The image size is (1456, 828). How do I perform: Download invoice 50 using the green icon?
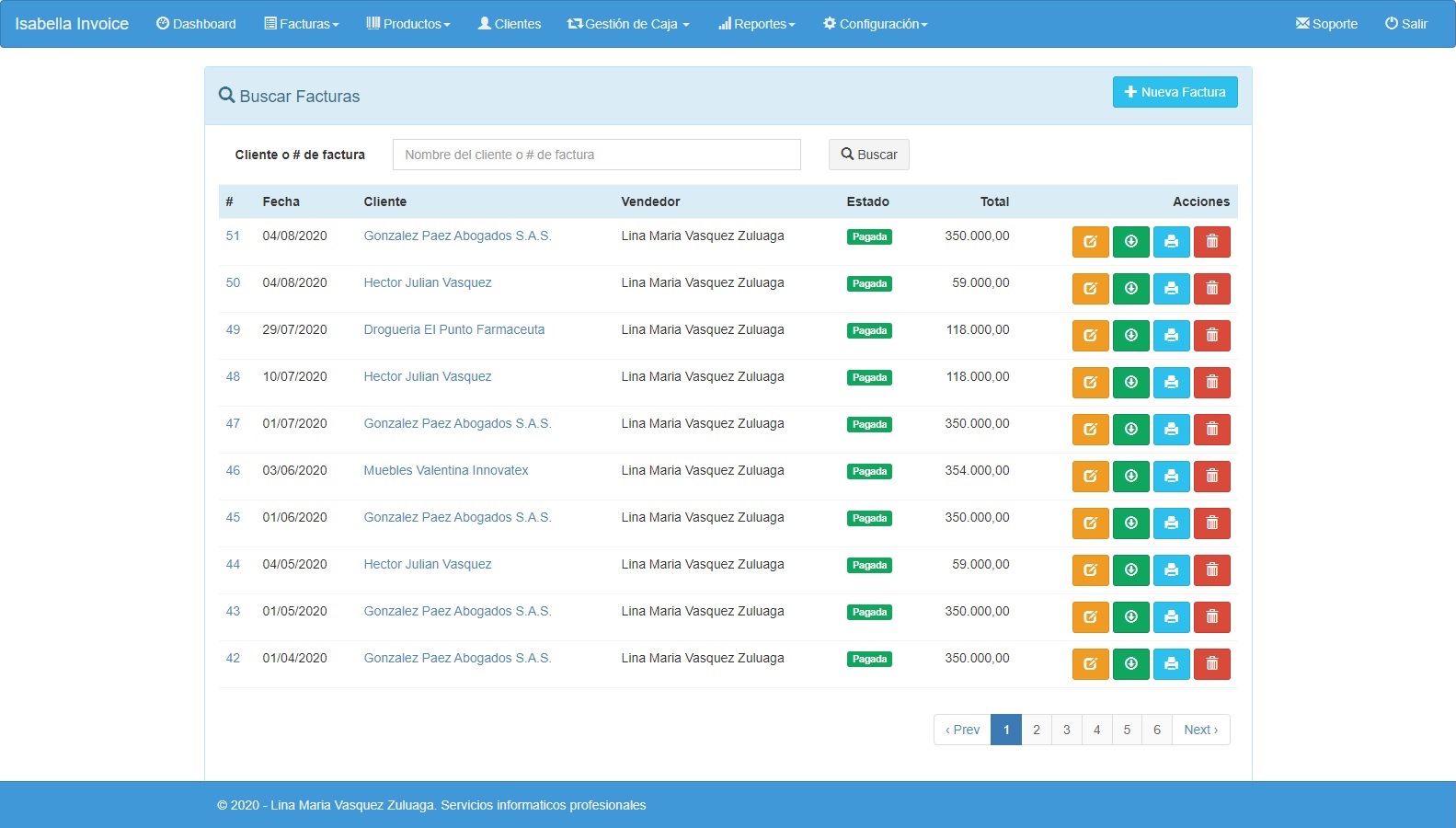coord(1130,289)
